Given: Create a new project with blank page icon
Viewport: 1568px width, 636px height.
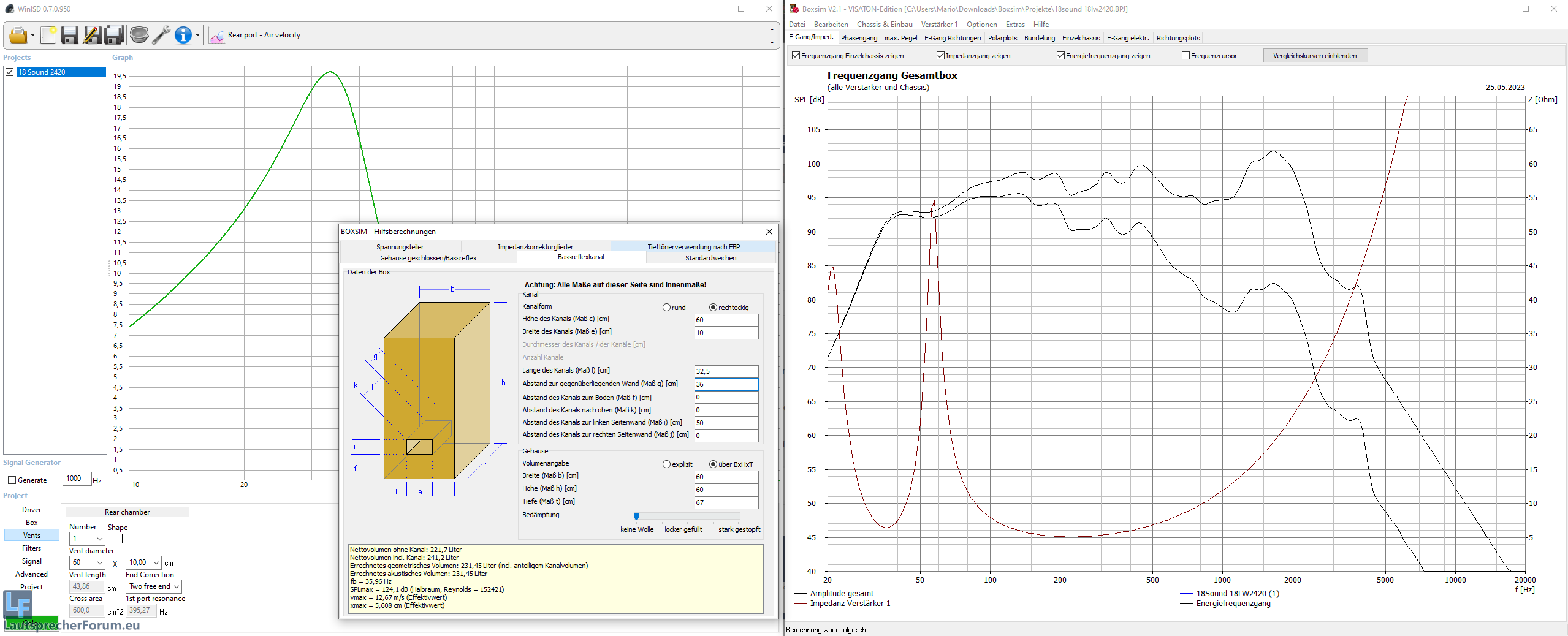Looking at the screenshot, I should pyautogui.click(x=48, y=36).
